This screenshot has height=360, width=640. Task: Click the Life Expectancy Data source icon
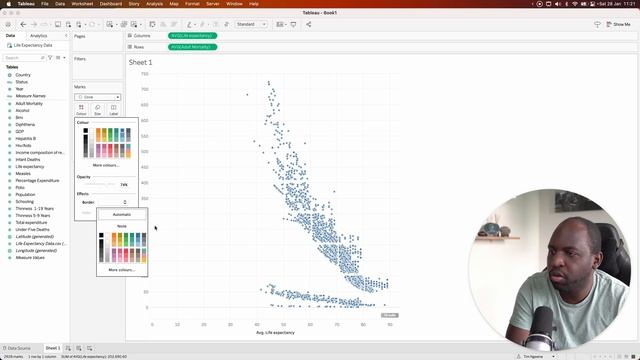pos(9,45)
